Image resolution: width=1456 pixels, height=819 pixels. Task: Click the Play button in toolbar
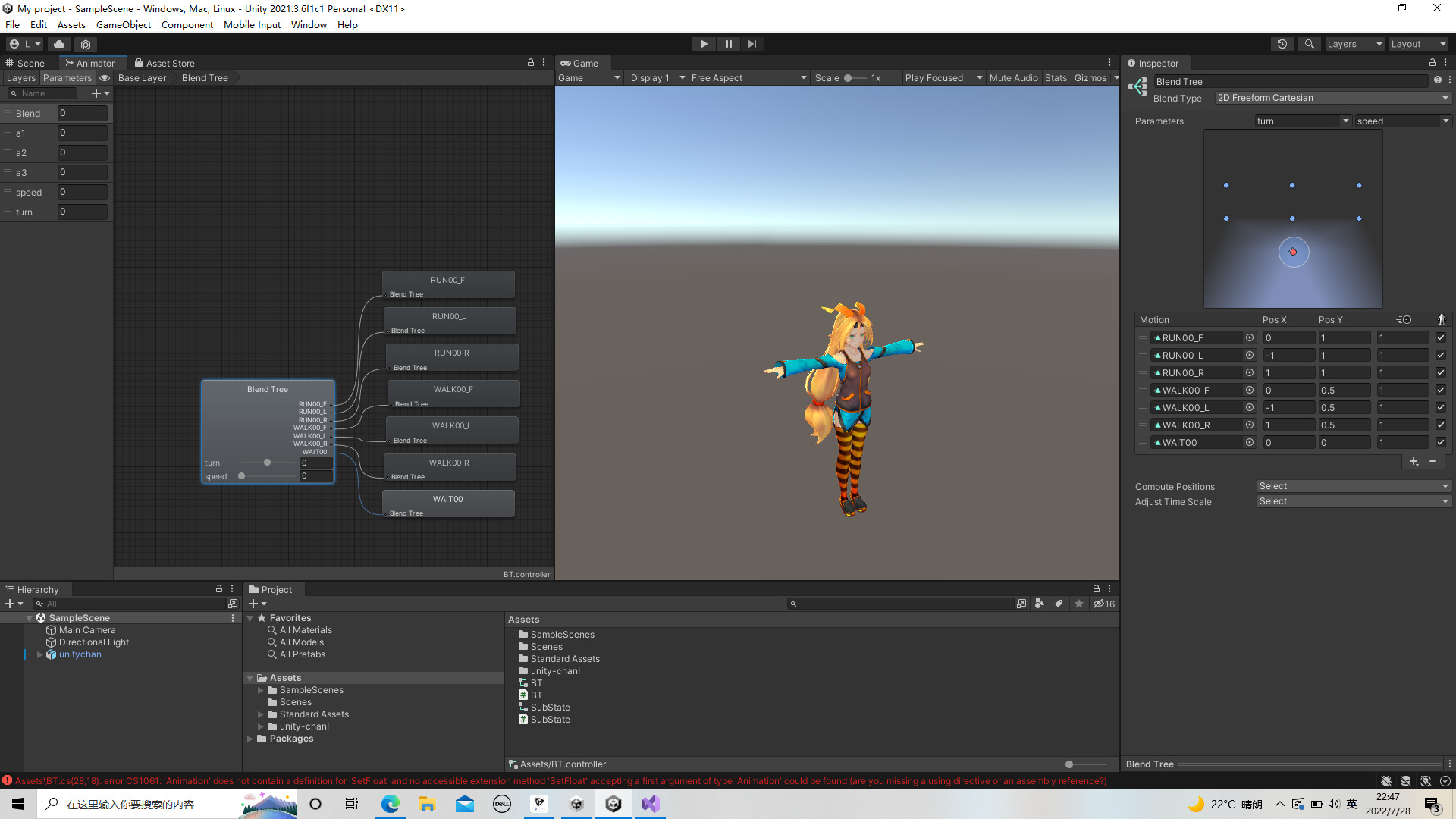click(x=704, y=44)
